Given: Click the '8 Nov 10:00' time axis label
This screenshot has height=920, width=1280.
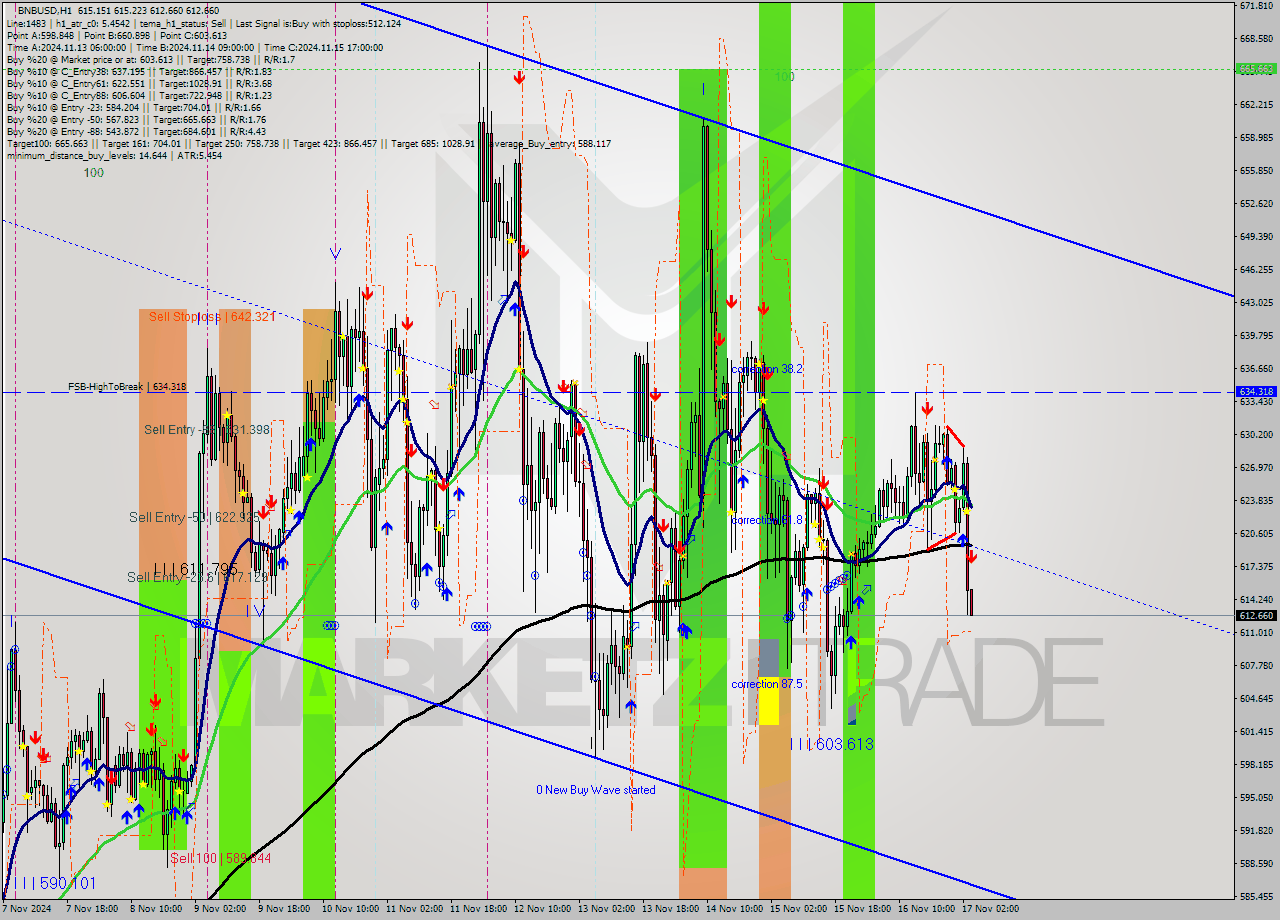Looking at the screenshot, I should [157, 909].
